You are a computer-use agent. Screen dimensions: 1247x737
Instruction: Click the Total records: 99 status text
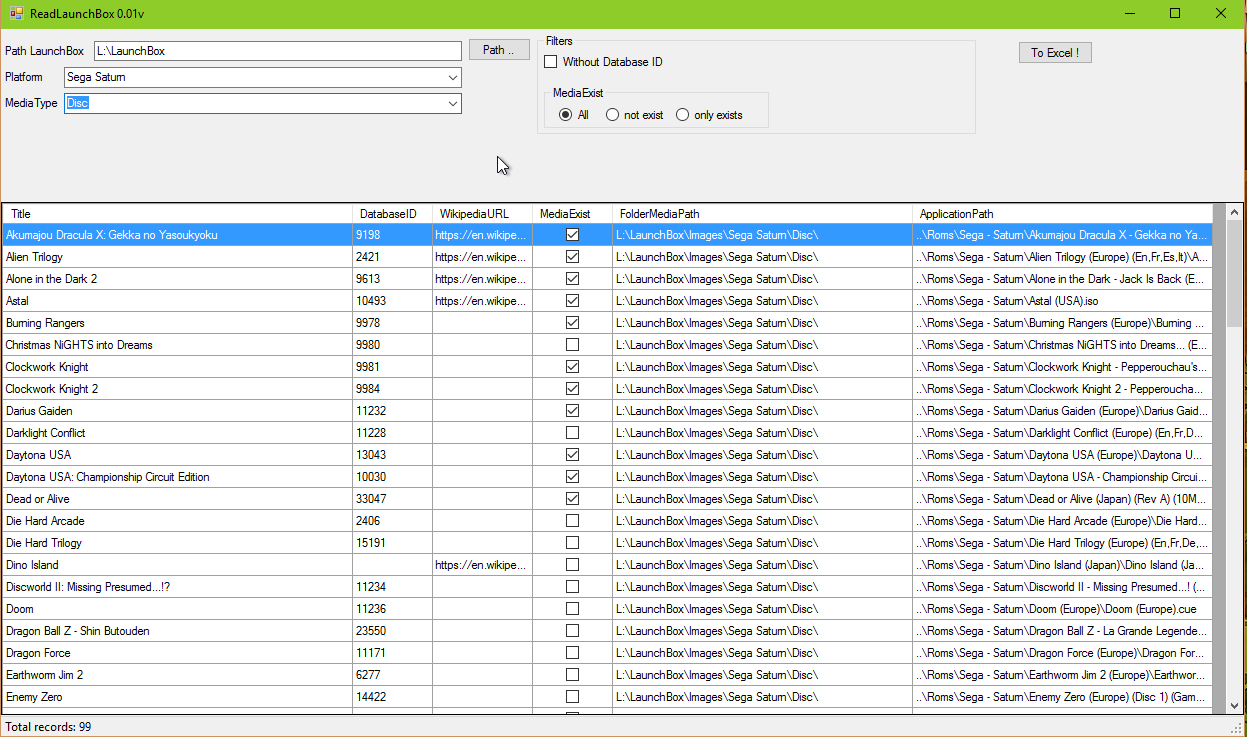point(48,727)
